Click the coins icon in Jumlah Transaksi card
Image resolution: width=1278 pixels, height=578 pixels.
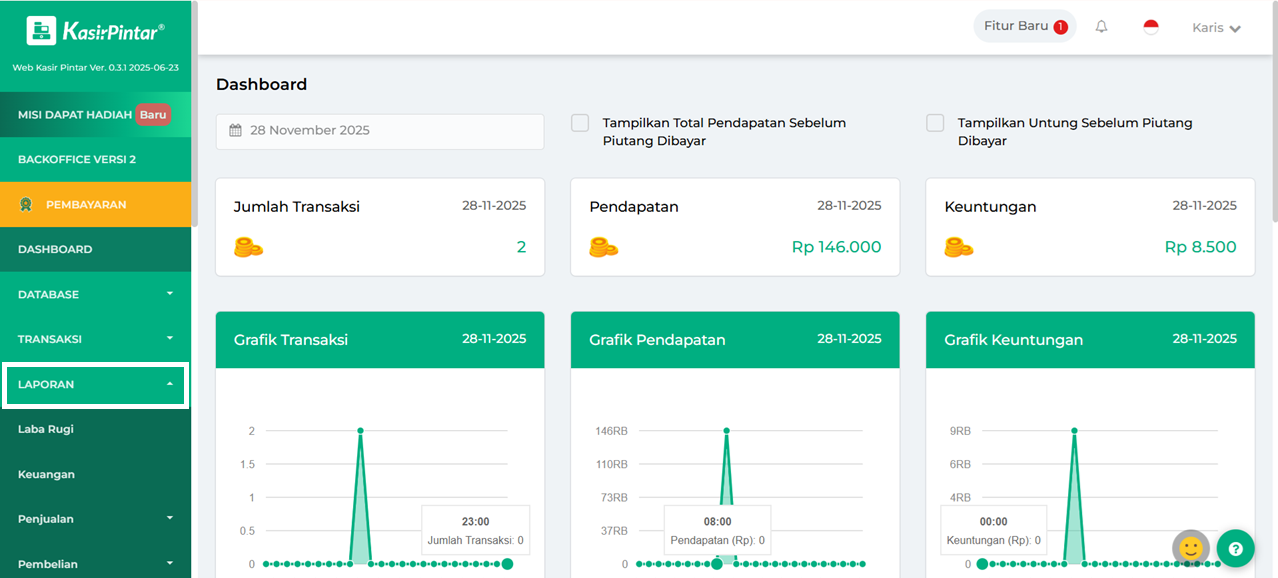tap(248, 247)
